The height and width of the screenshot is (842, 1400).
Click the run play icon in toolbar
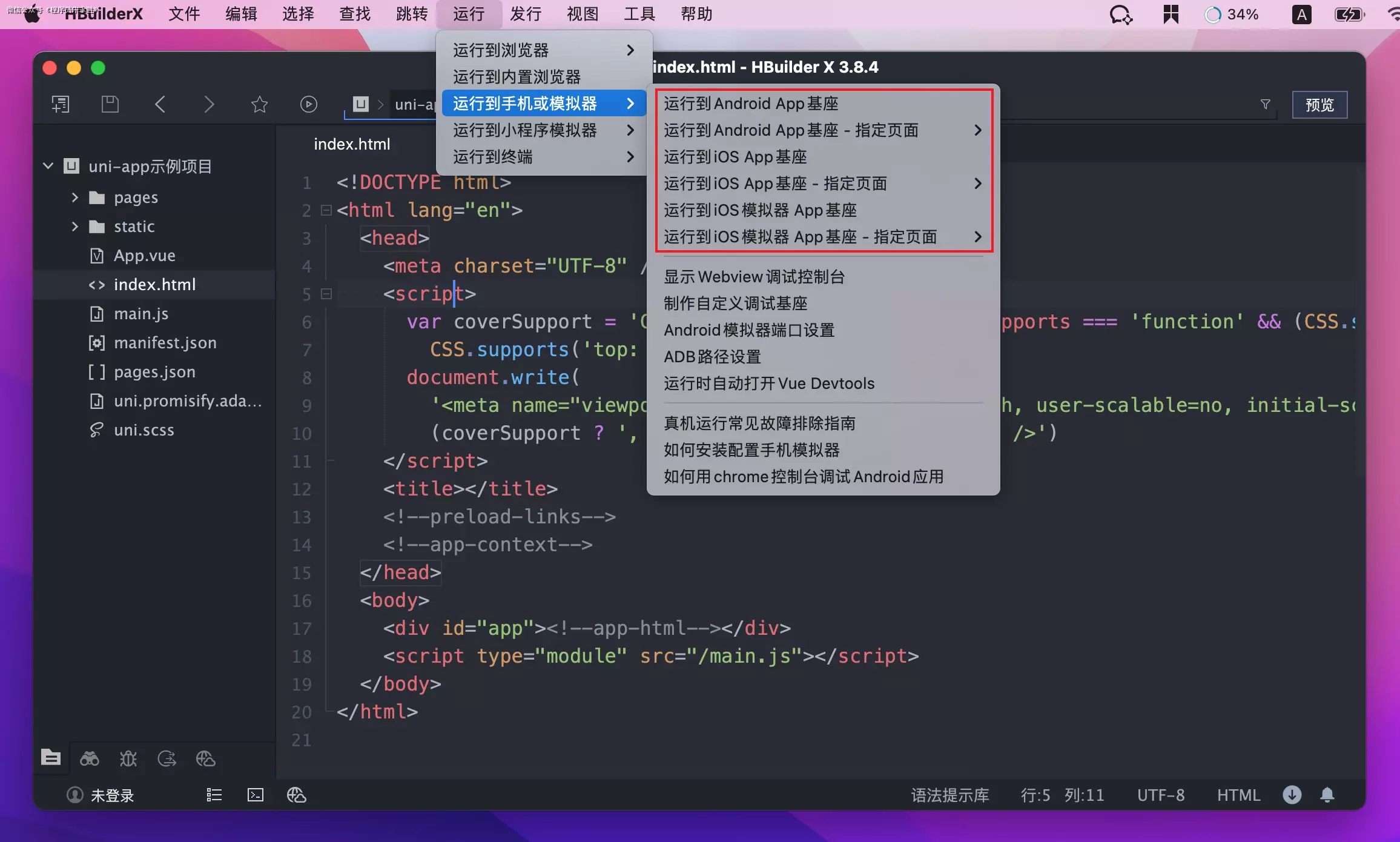[308, 104]
